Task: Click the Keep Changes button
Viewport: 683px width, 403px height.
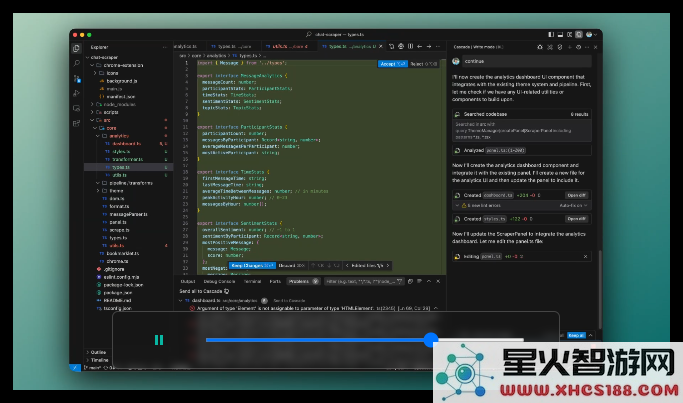Action: tap(252, 265)
